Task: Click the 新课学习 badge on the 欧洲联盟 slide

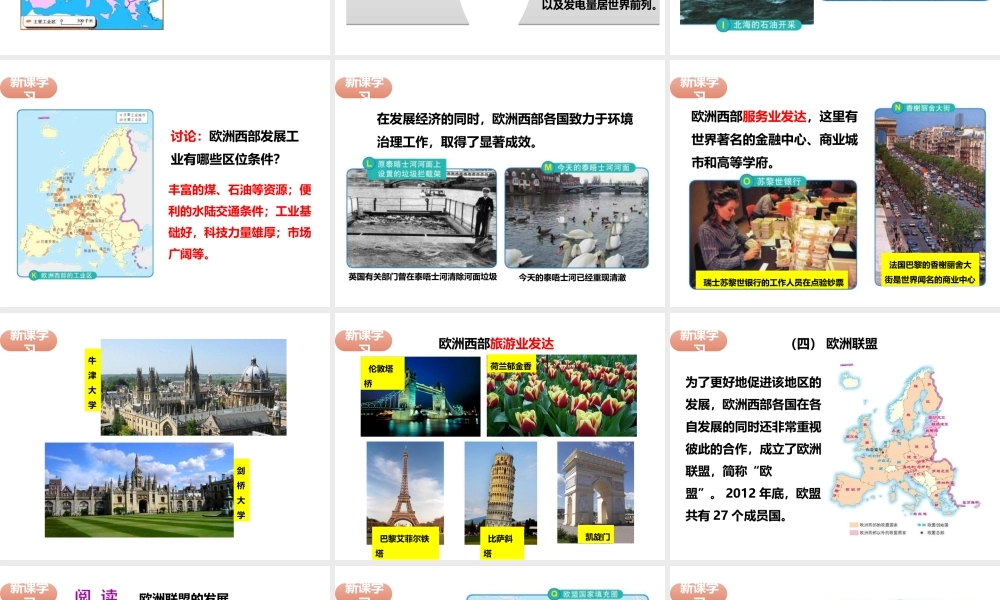Action: [698, 340]
